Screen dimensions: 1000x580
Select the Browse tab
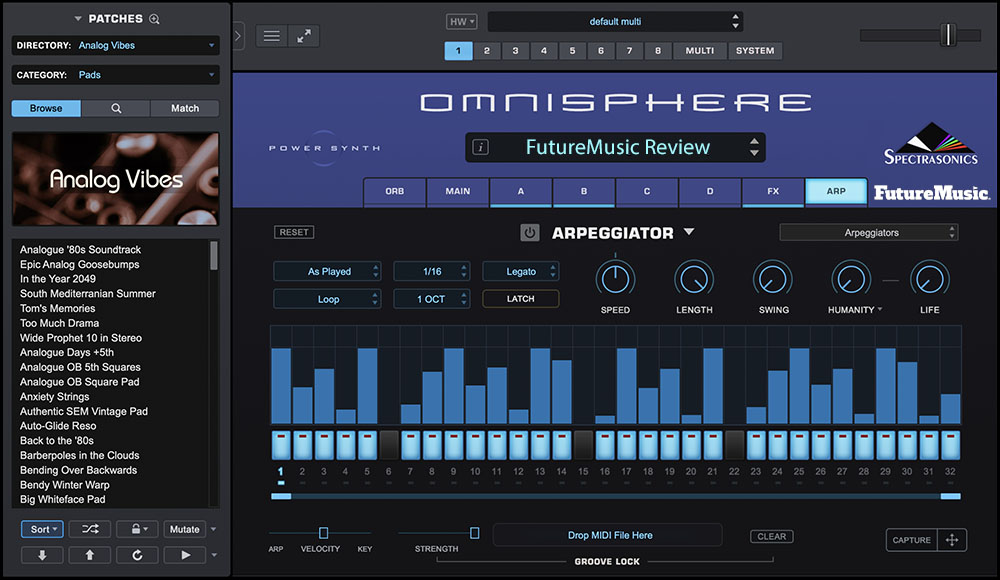pos(46,108)
